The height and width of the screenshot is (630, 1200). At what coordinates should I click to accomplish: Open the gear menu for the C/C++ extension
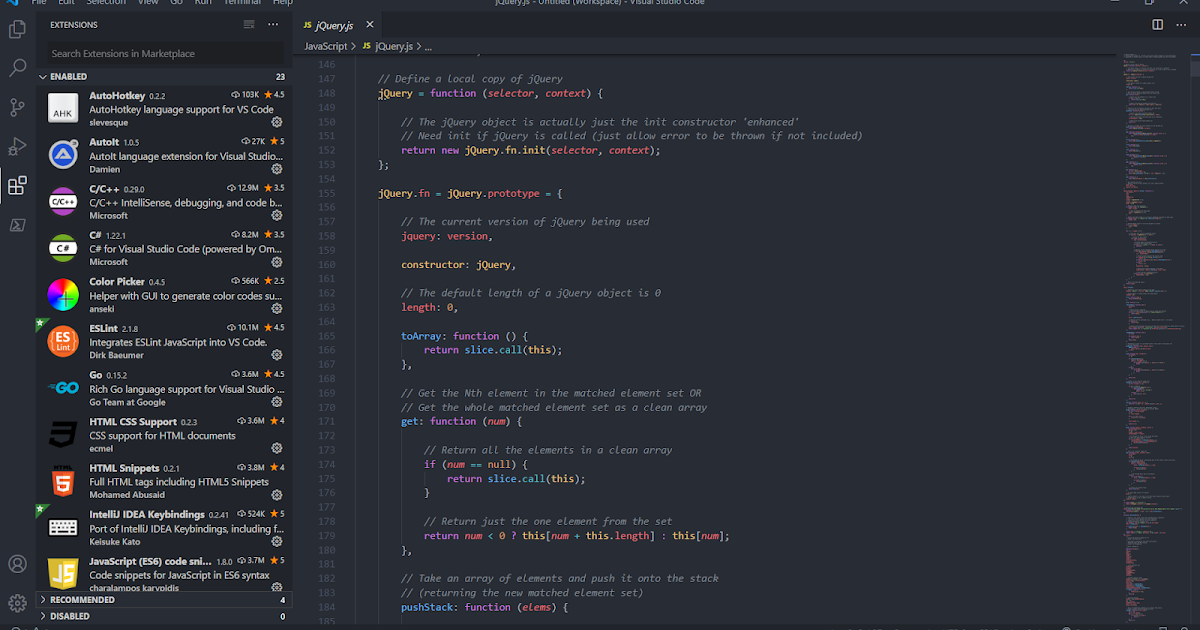(x=277, y=215)
